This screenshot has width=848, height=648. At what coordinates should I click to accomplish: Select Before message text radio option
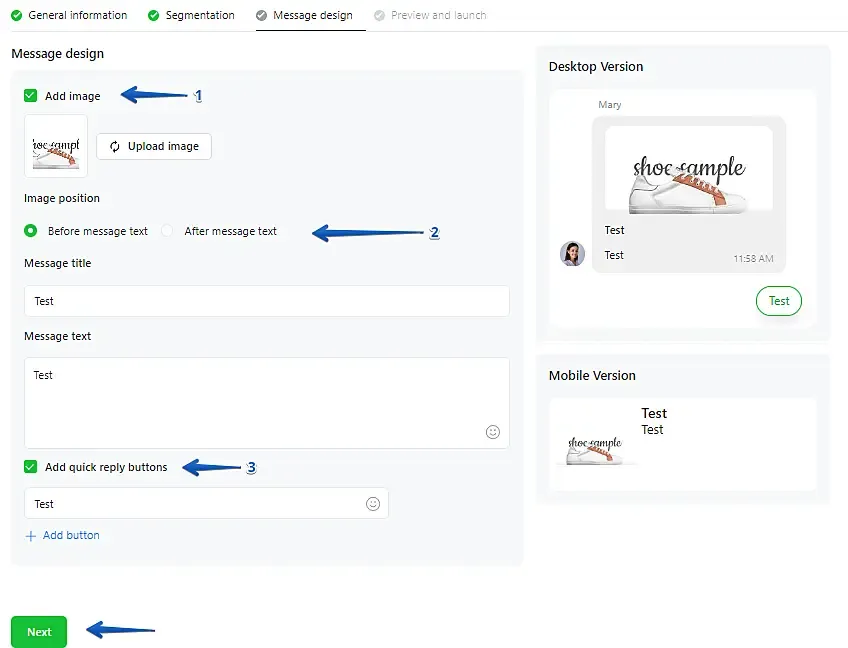(31, 231)
